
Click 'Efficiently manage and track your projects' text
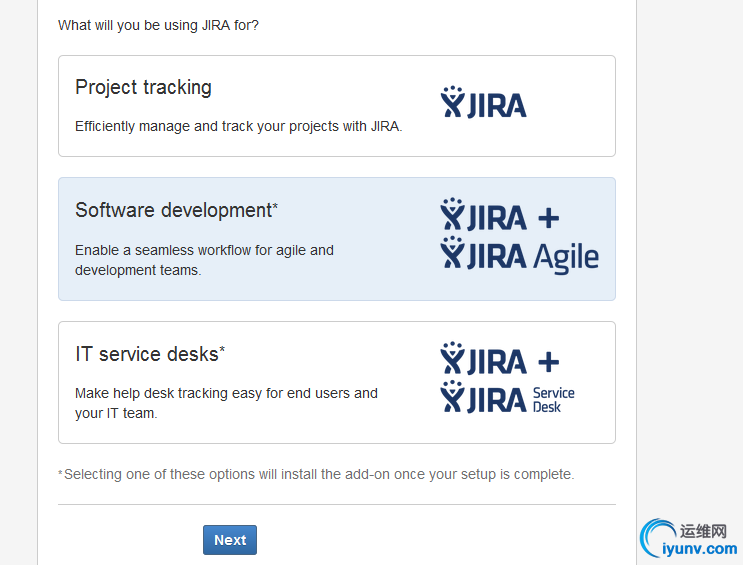(238, 127)
